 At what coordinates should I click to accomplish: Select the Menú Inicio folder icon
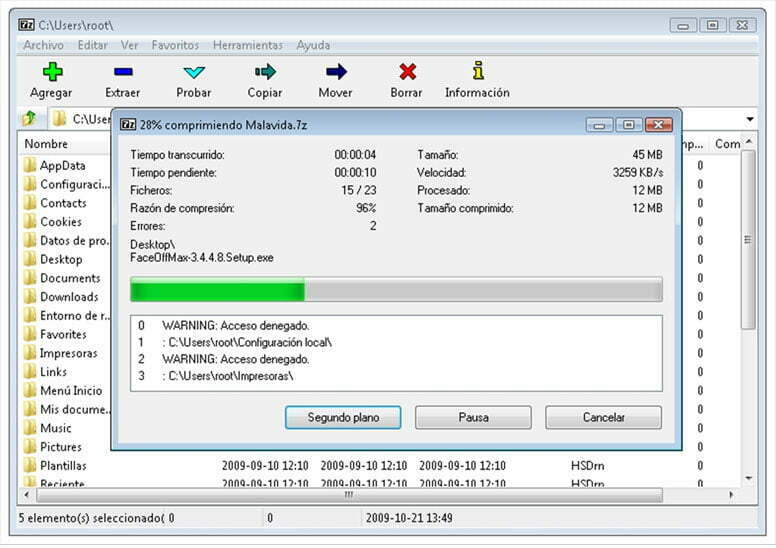pyautogui.click(x=30, y=390)
